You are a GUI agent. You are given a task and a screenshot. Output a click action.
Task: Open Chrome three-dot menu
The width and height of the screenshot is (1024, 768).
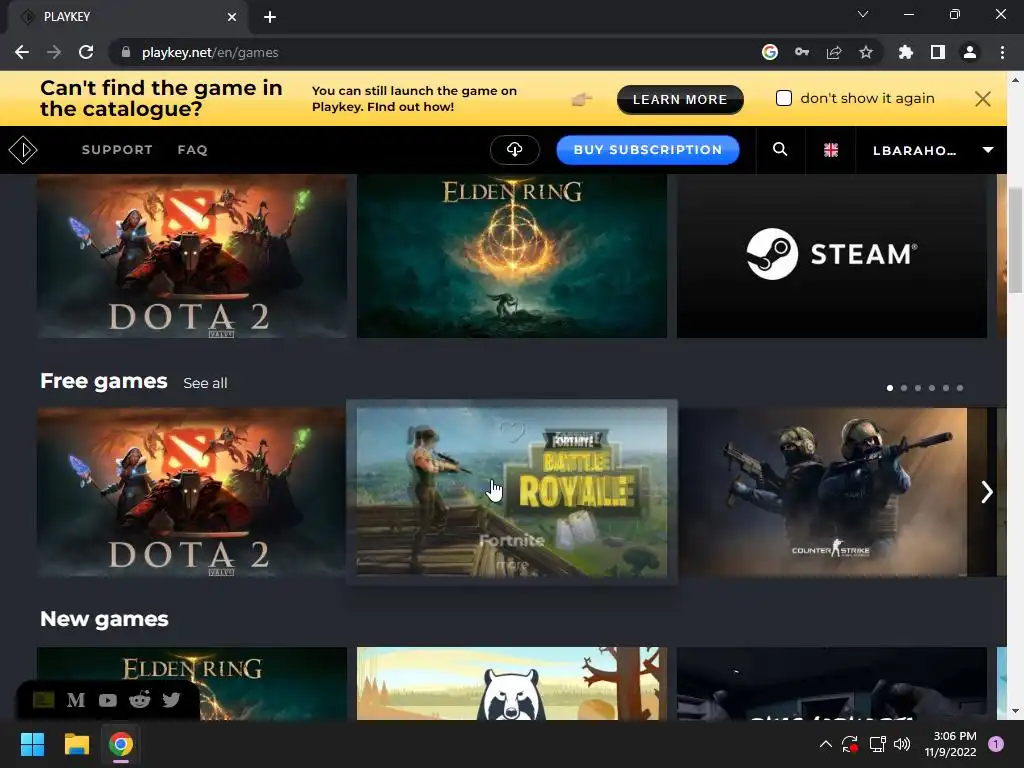point(1002,52)
